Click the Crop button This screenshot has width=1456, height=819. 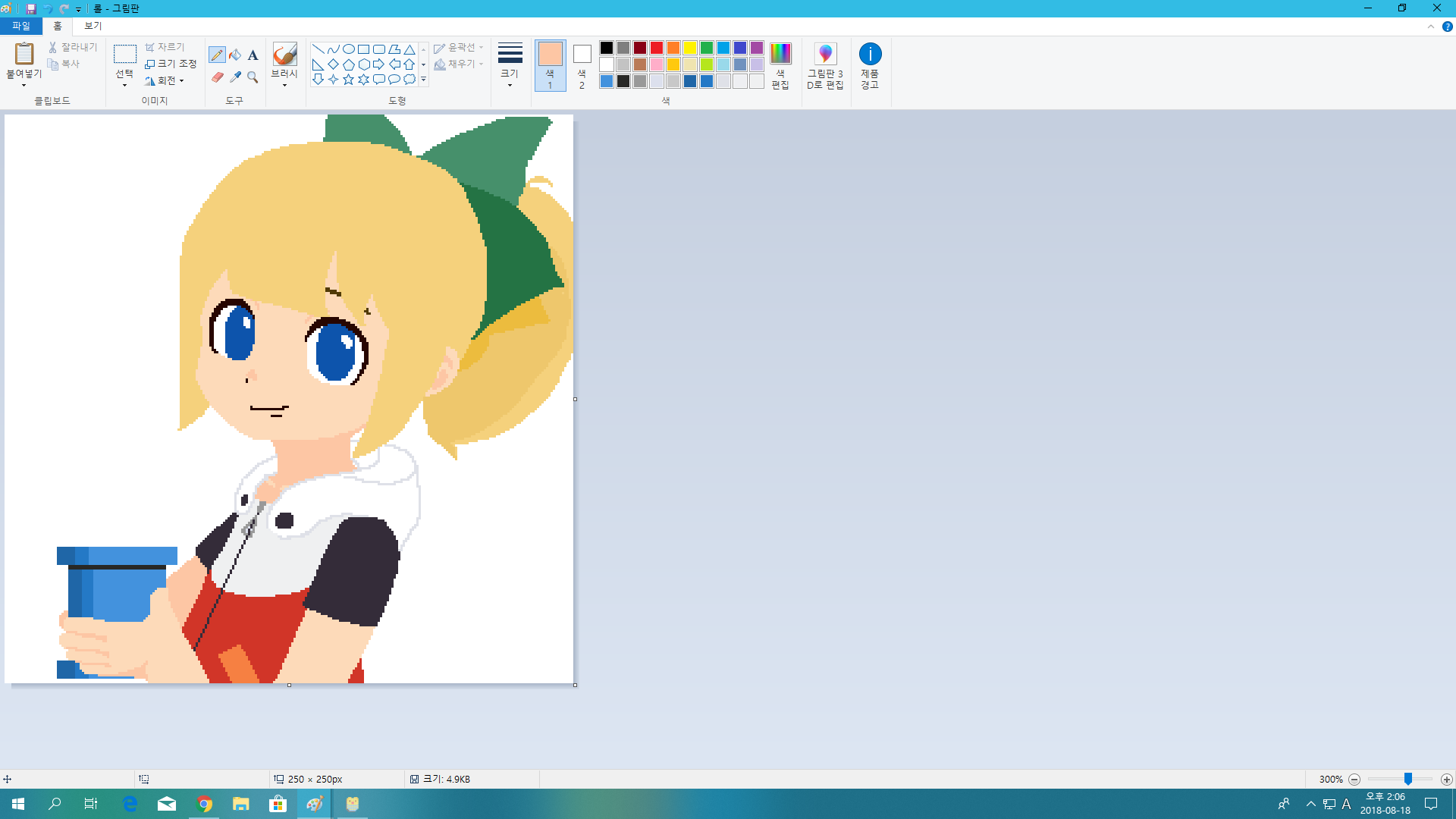point(166,46)
